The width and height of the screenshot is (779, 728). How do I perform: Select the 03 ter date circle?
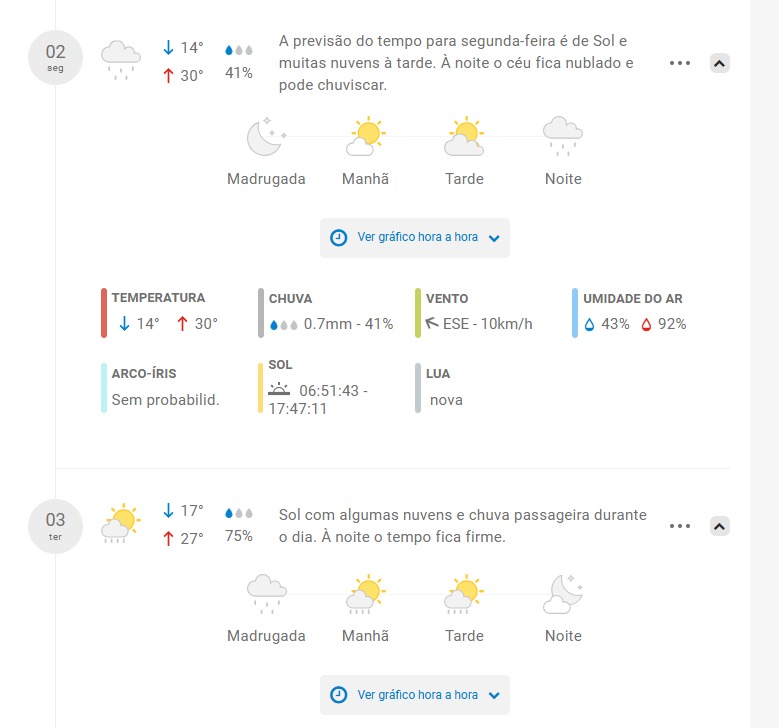55,525
